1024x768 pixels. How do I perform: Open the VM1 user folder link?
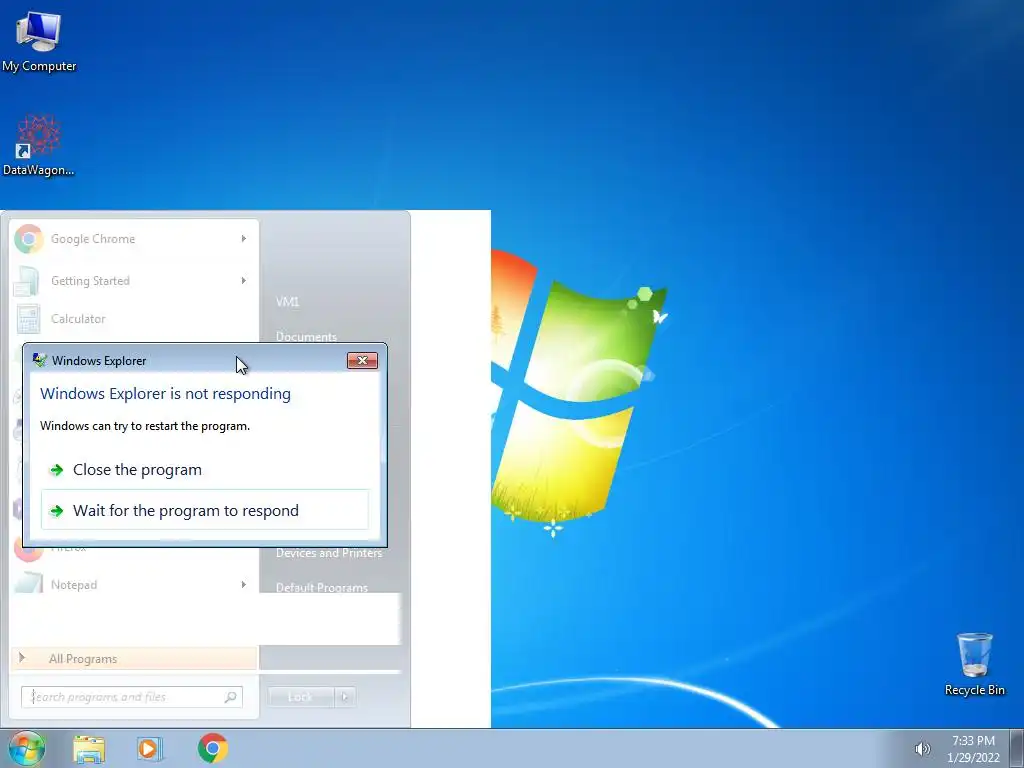pyautogui.click(x=287, y=302)
